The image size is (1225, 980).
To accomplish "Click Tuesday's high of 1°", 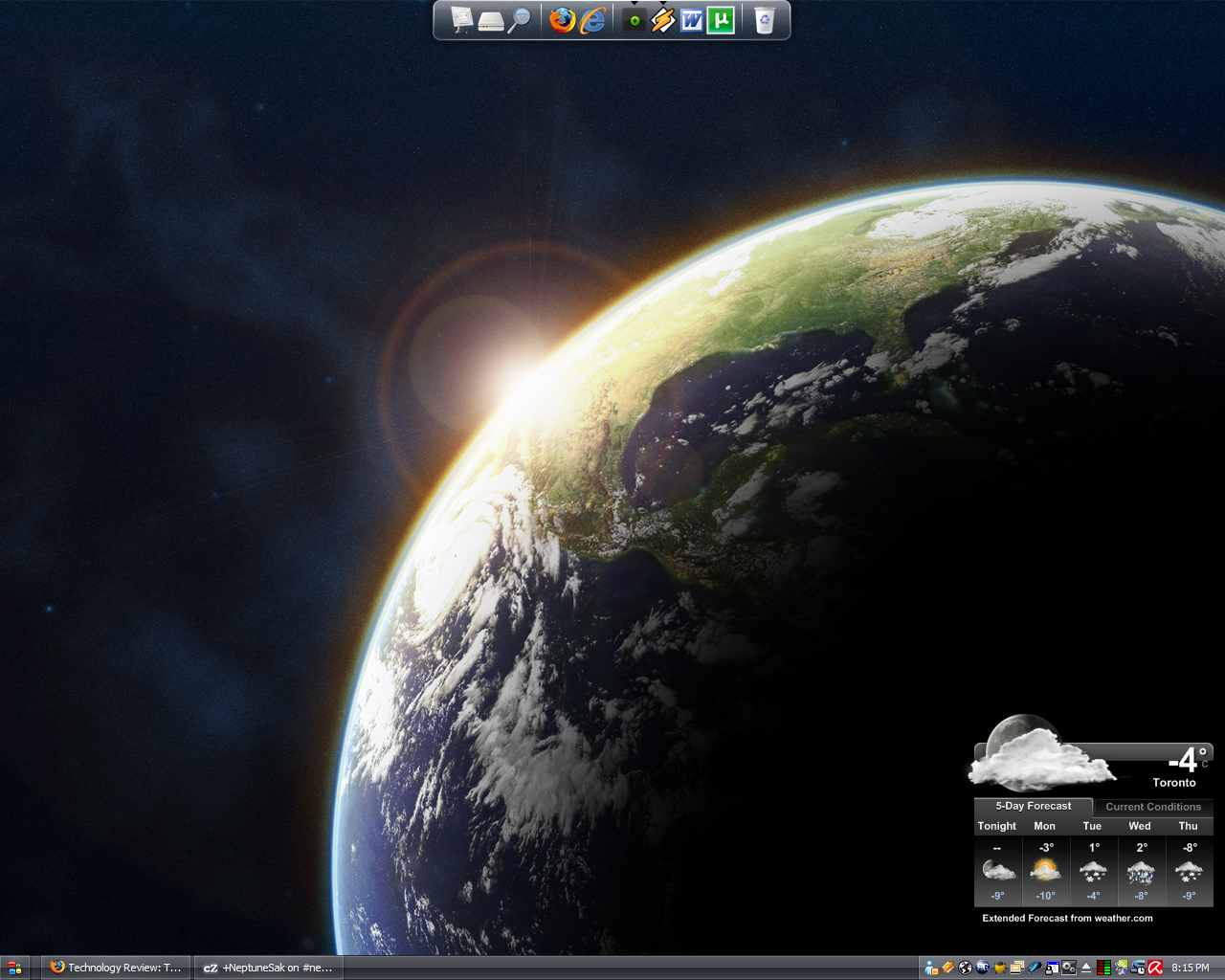I will coord(1094,848).
